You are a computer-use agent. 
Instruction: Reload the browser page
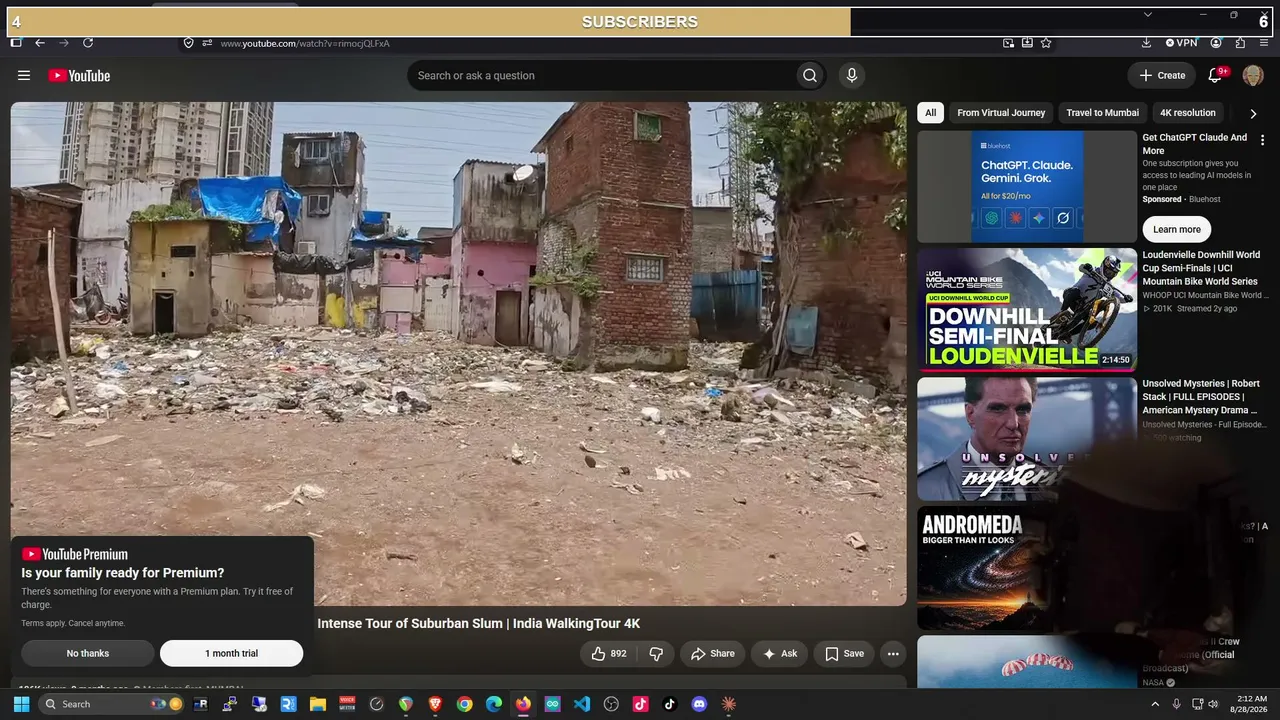(x=88, y=43)
